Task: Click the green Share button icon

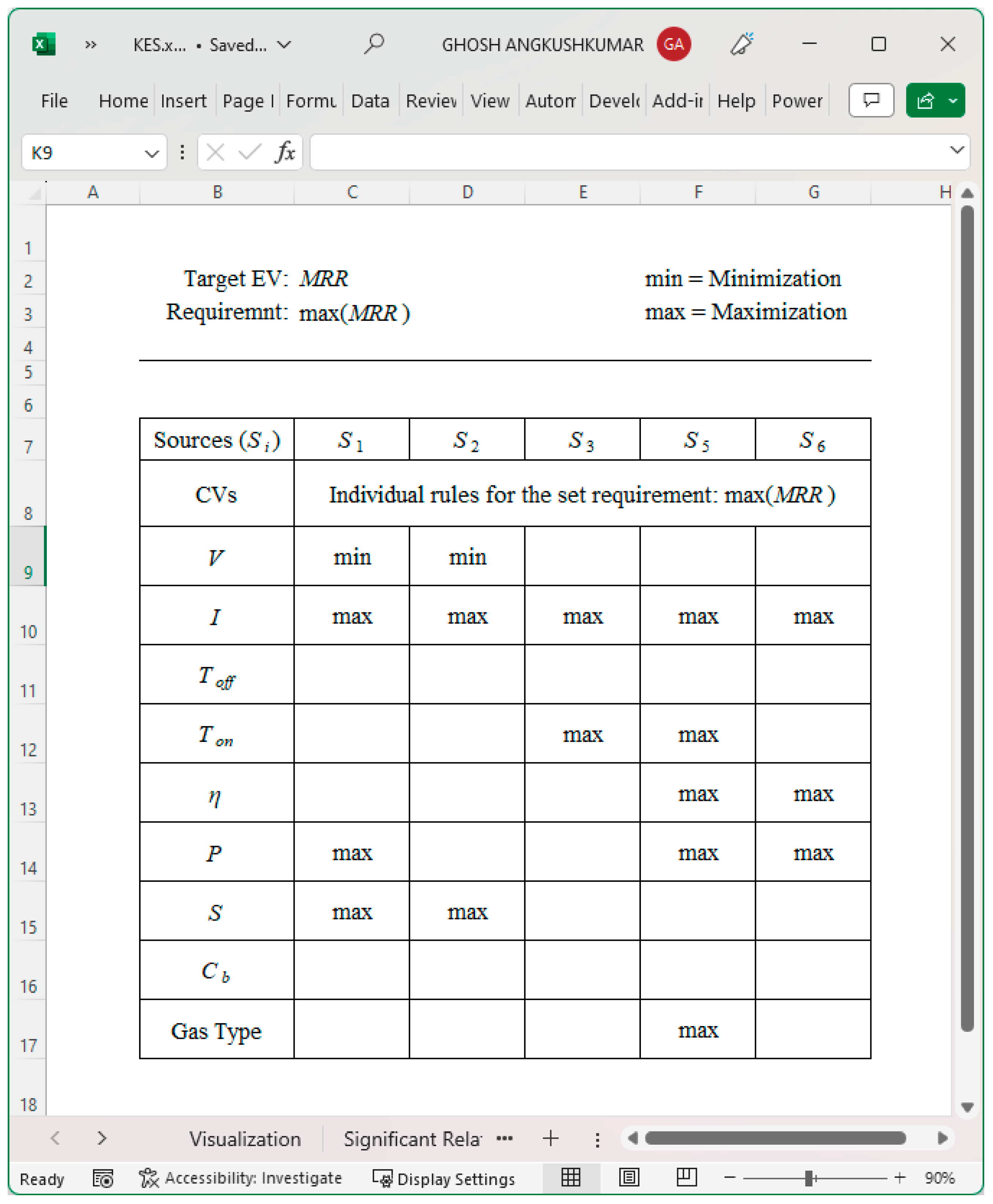Action: [925, 101]
